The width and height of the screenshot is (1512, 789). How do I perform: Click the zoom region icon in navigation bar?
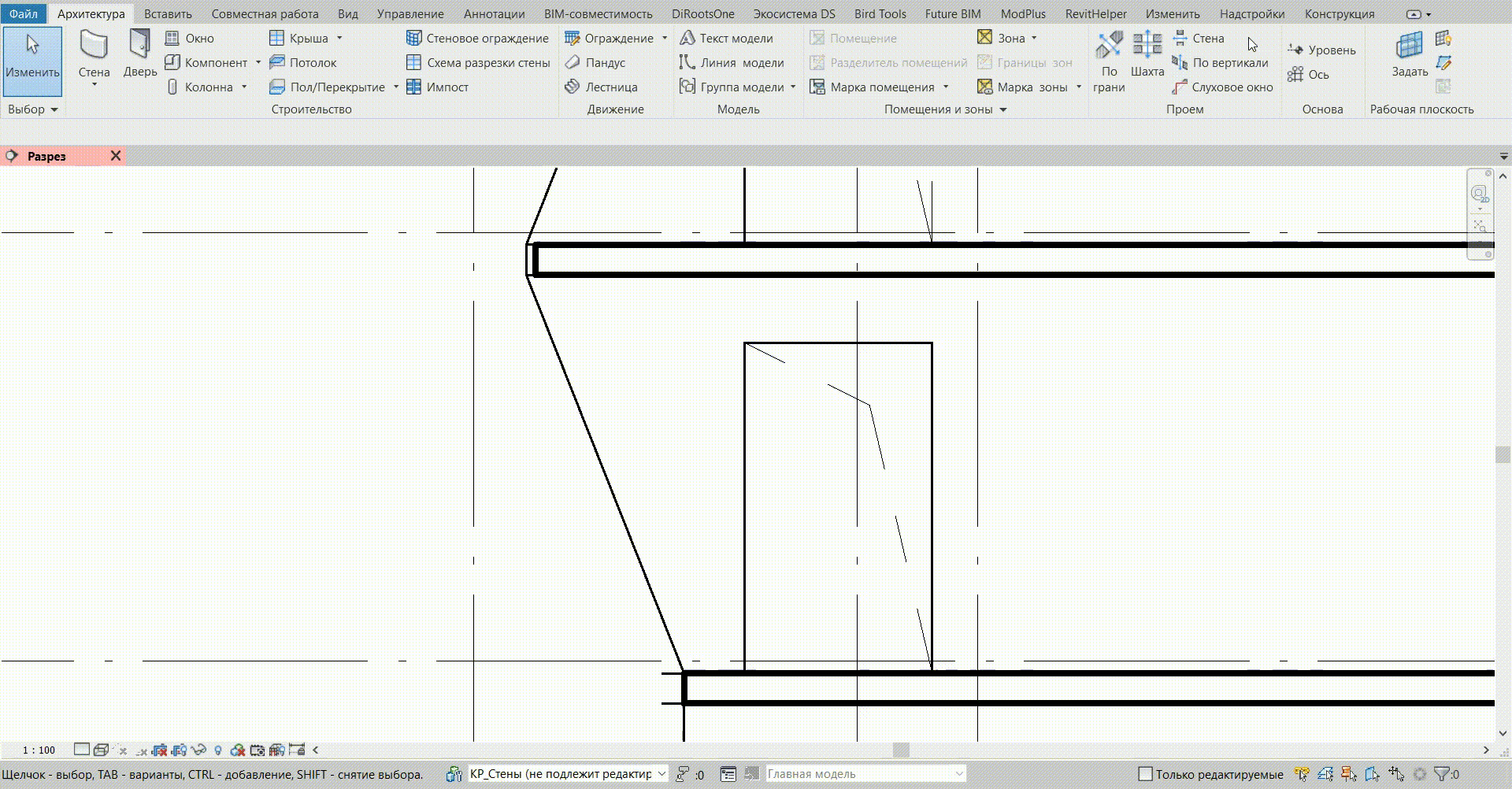tap(1480, 226)
